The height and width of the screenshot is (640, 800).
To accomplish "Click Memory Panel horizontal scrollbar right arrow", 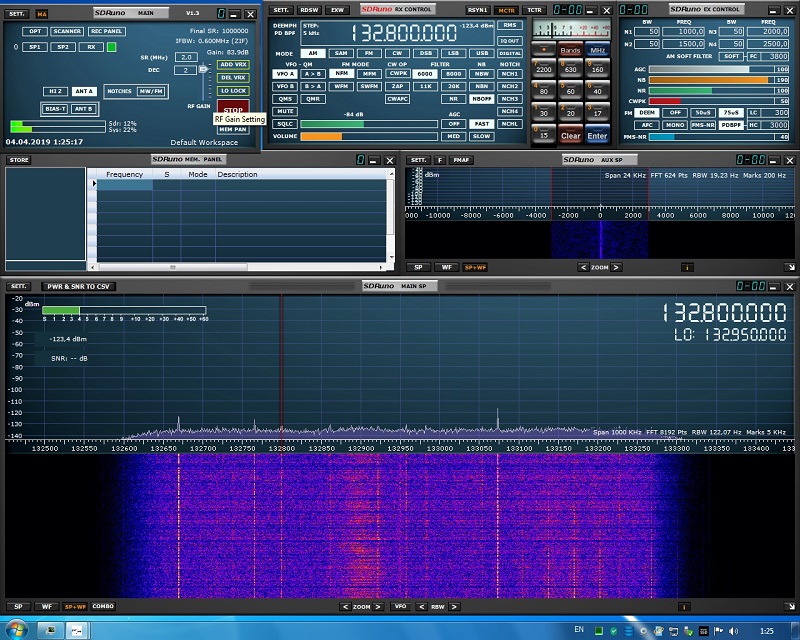I will (381, 267).
